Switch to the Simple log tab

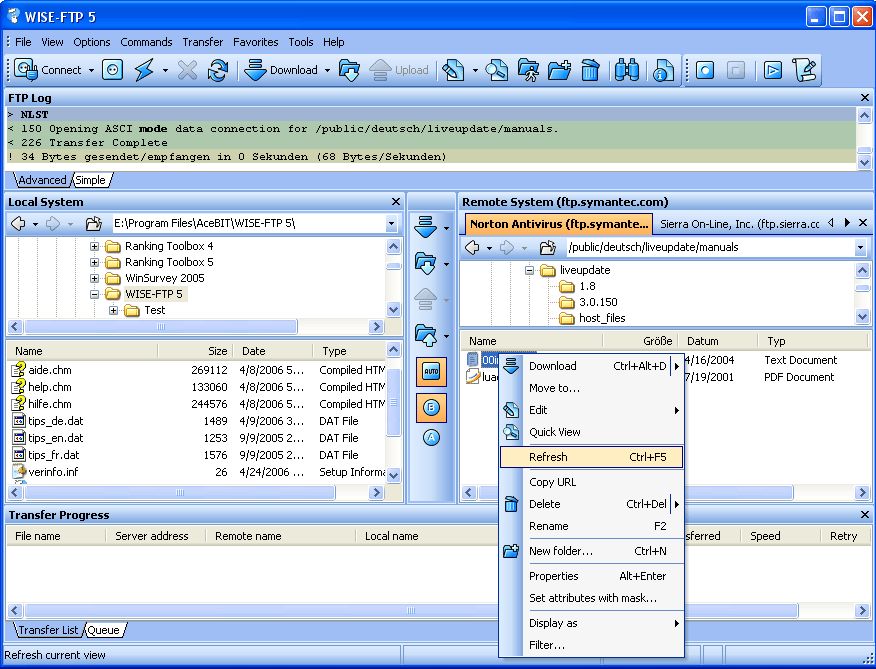92,178
